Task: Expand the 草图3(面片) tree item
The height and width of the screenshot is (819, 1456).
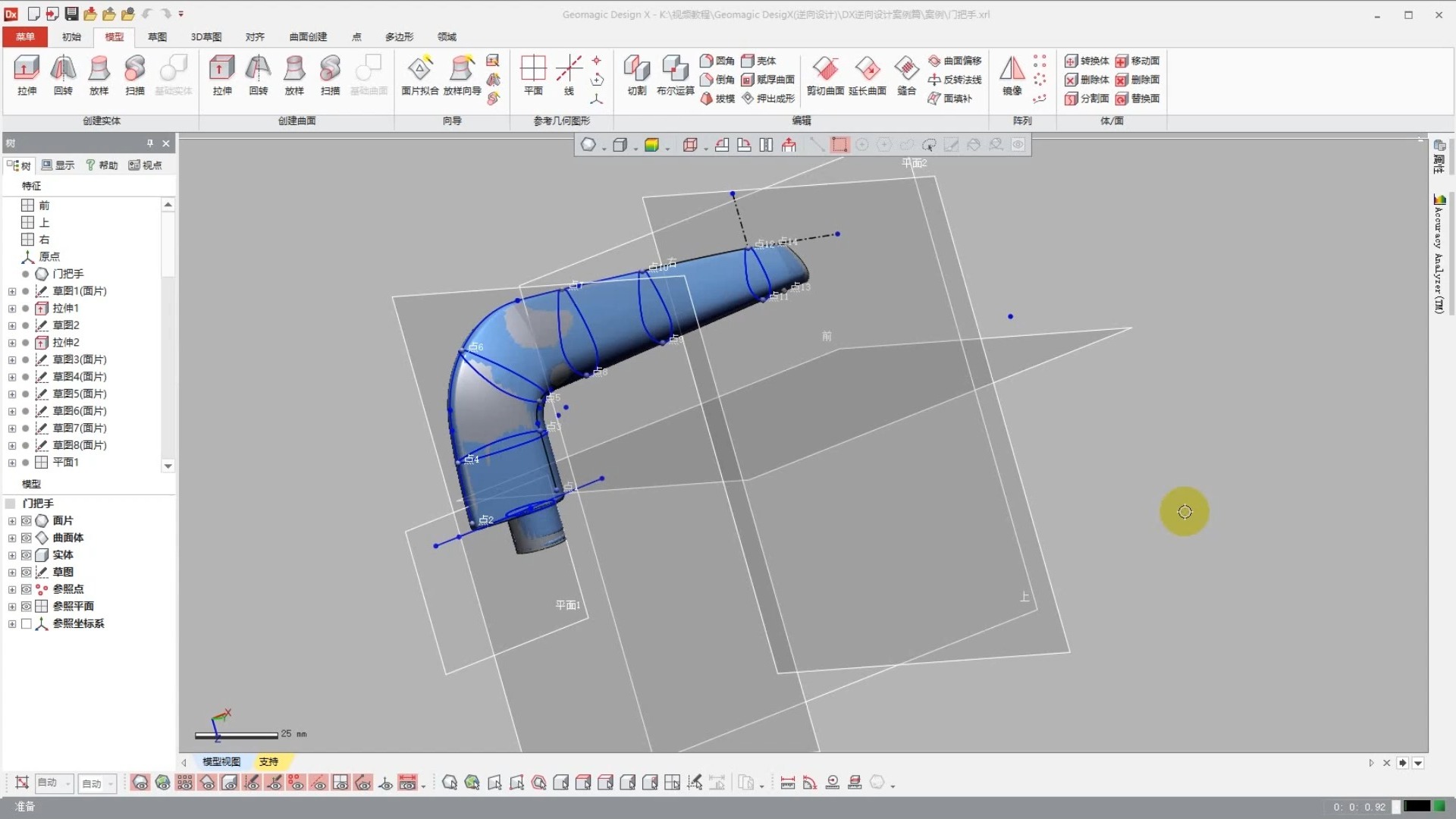Action: tap(11, 359)
